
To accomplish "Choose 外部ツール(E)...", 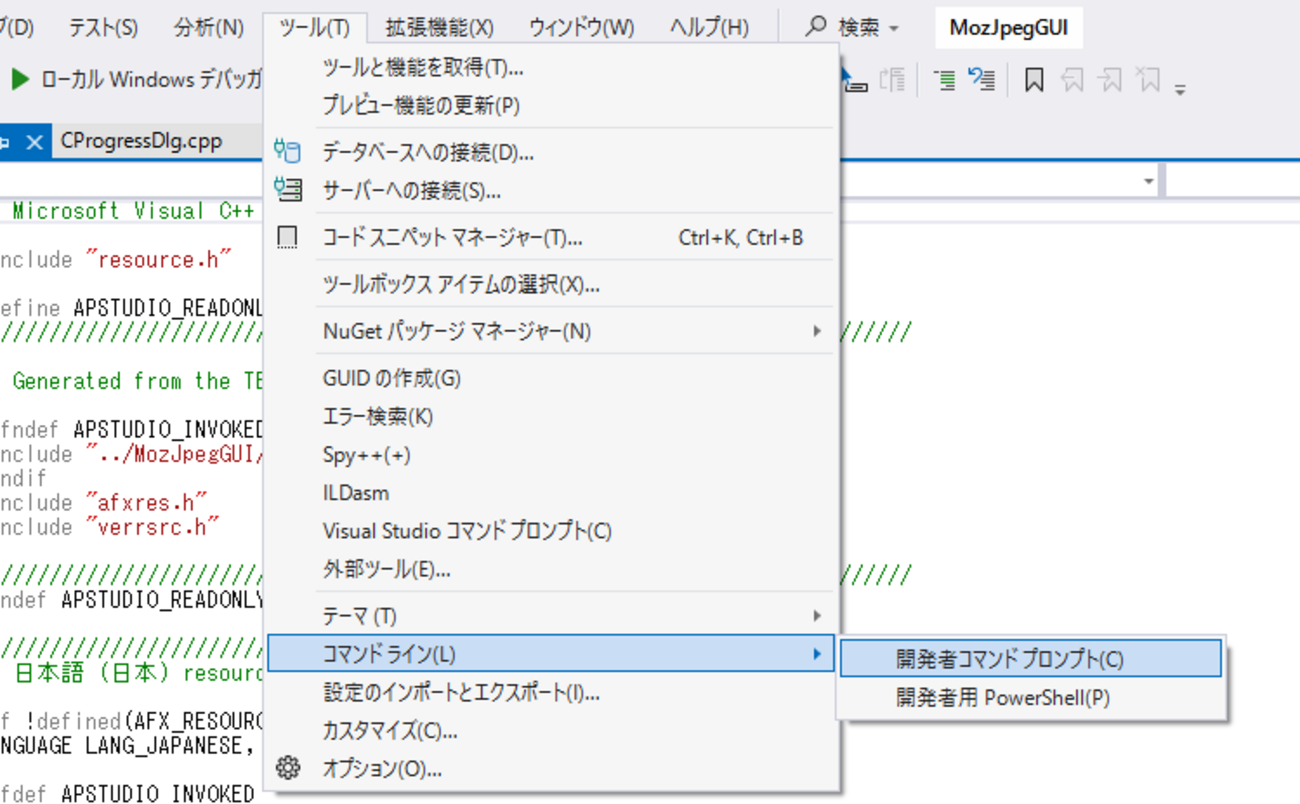I will click(x=550, y=570).
